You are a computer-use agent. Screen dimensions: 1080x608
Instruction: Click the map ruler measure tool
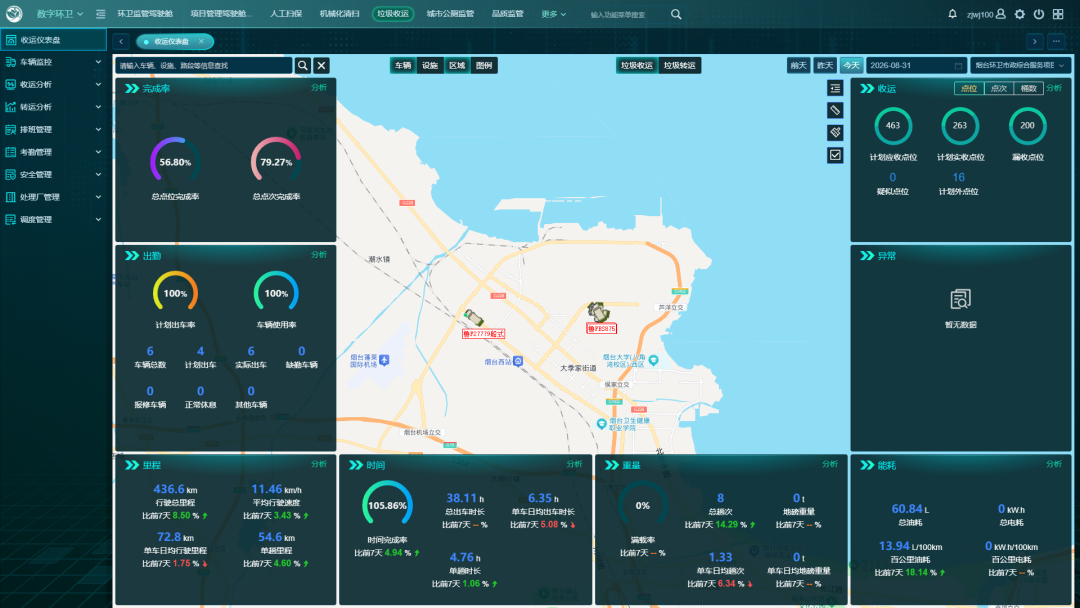pyautogui.click(x=835, y=110)
